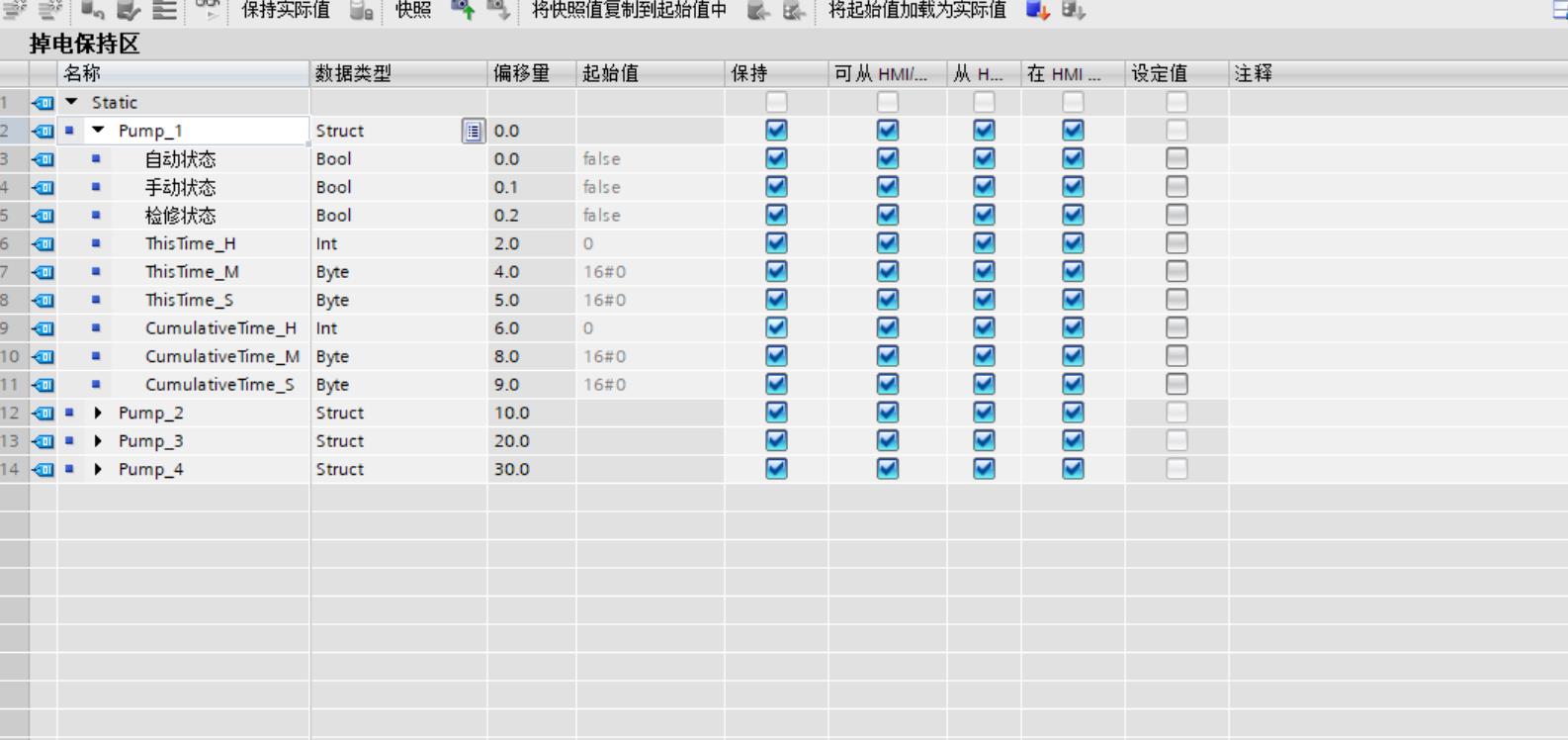This screenshot has width=1568, height=740.
Task: Collapse the Static section
Action: tap(71, 102)
